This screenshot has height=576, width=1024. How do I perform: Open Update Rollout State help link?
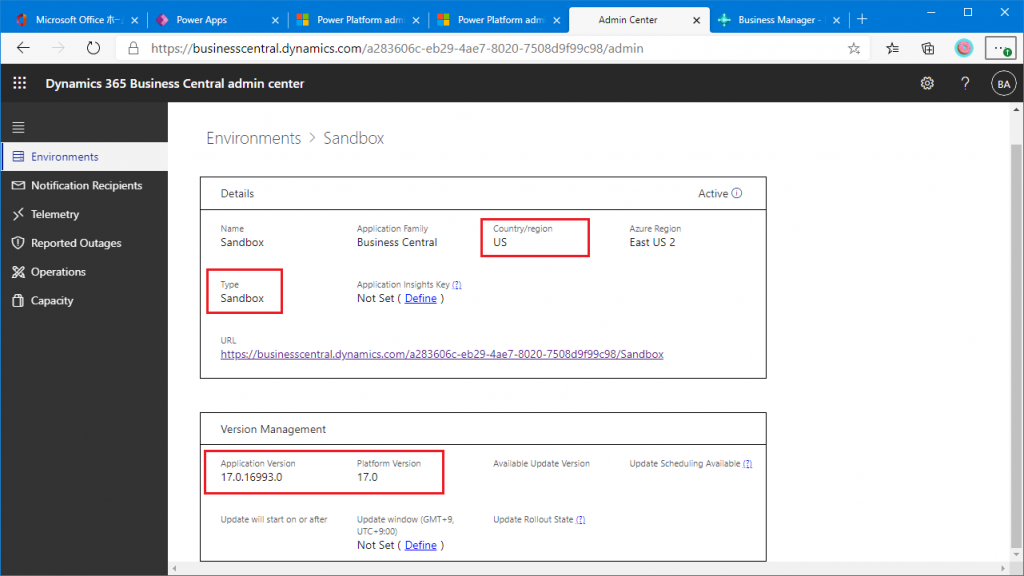click(581, 520)
